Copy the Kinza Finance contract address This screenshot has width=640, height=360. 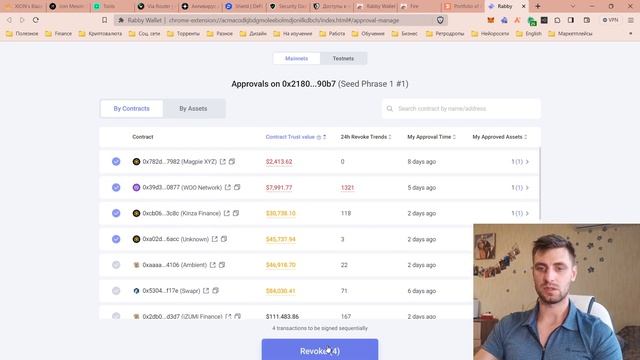236,213
